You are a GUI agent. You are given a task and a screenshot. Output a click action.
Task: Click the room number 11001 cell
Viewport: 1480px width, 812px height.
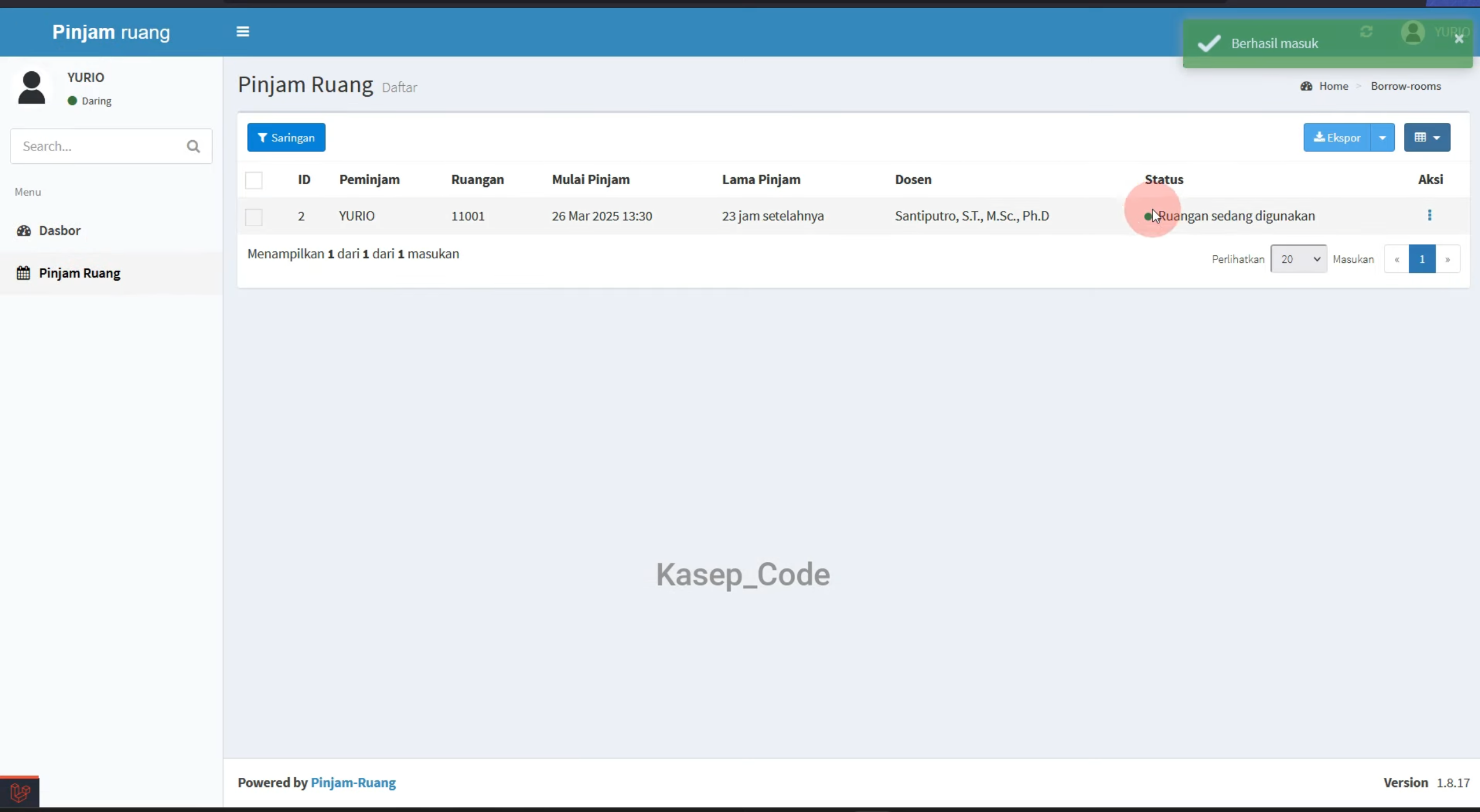[468, 216]
